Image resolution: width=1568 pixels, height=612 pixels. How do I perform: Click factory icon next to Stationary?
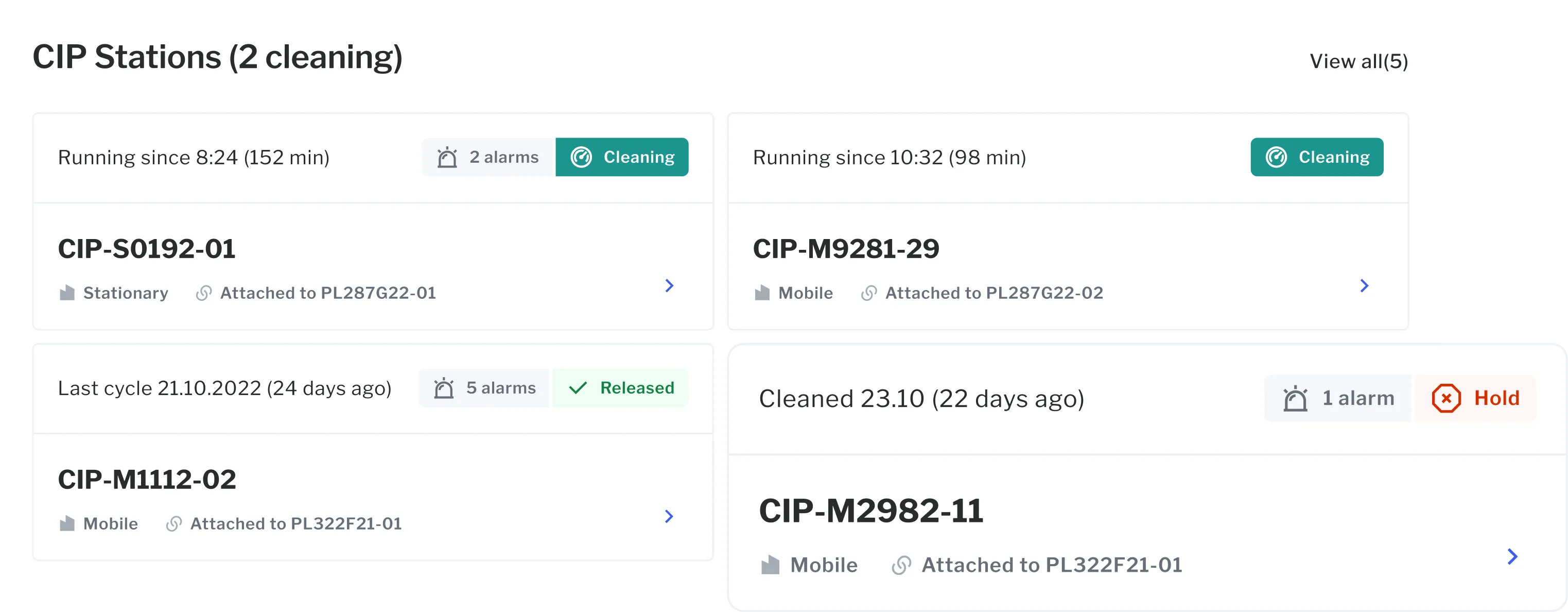click(x=67, y=293)
